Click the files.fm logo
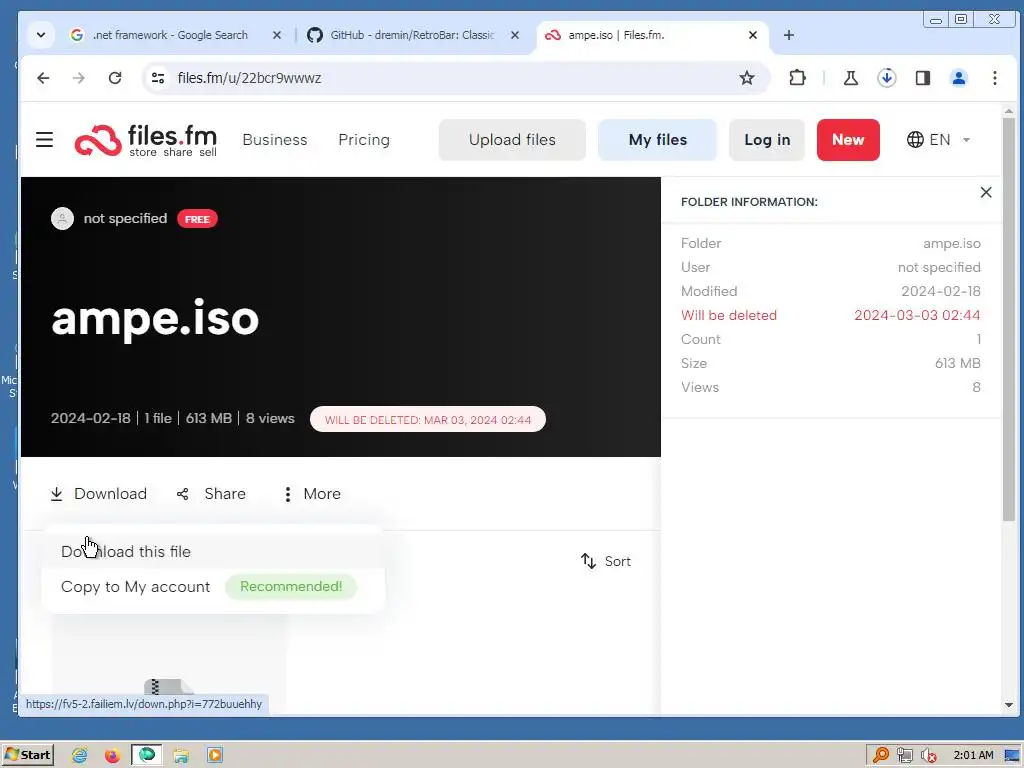1024x768 pixels. 146,140
